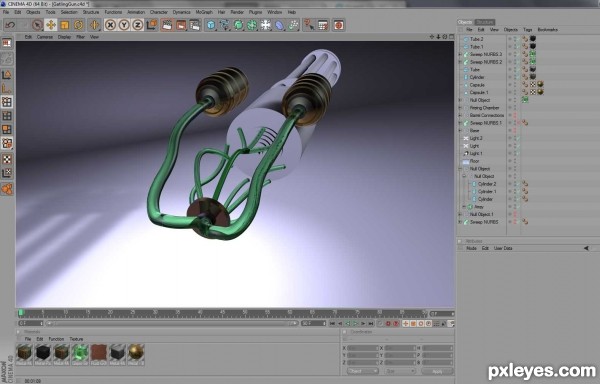Click the checkerboard texture mode icon

point(7,159)
